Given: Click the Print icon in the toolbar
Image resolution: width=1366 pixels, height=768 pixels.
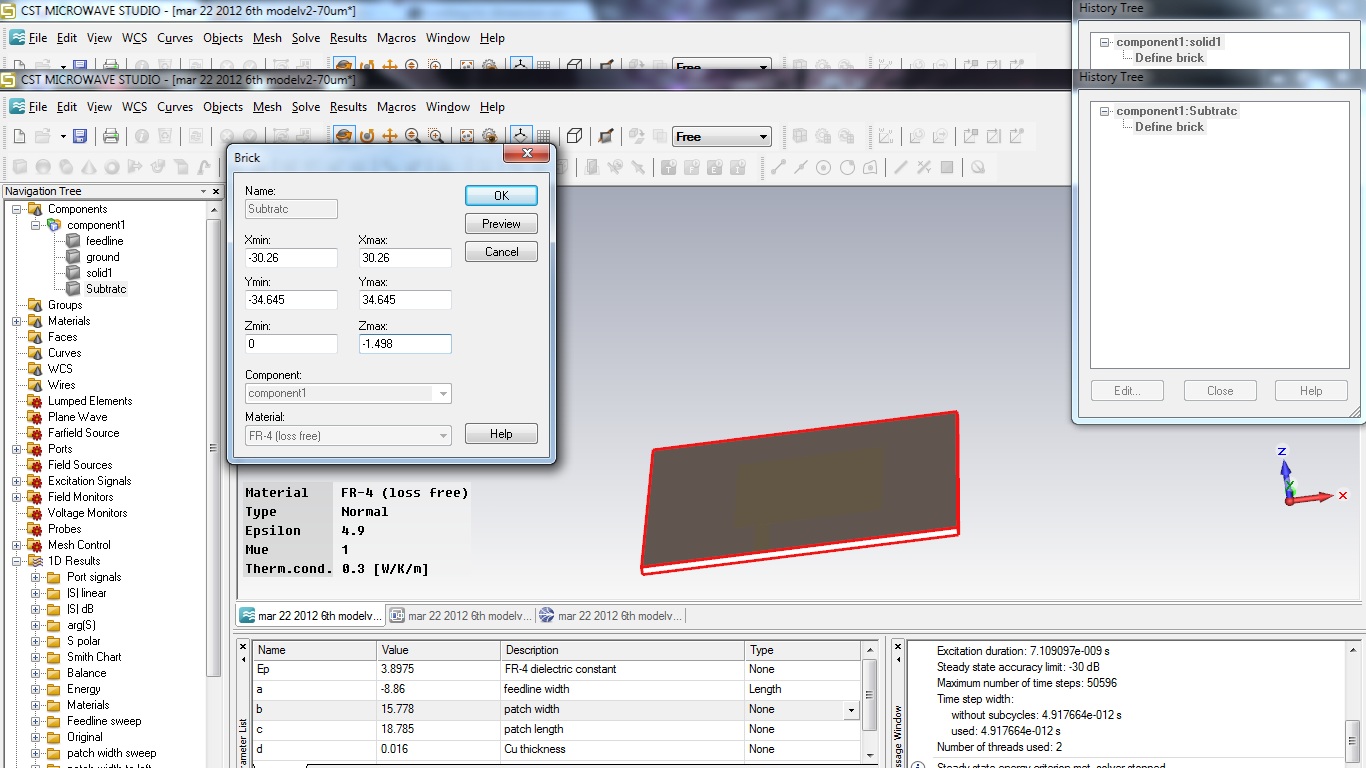Looking at the screenshot, I should 111,136.
